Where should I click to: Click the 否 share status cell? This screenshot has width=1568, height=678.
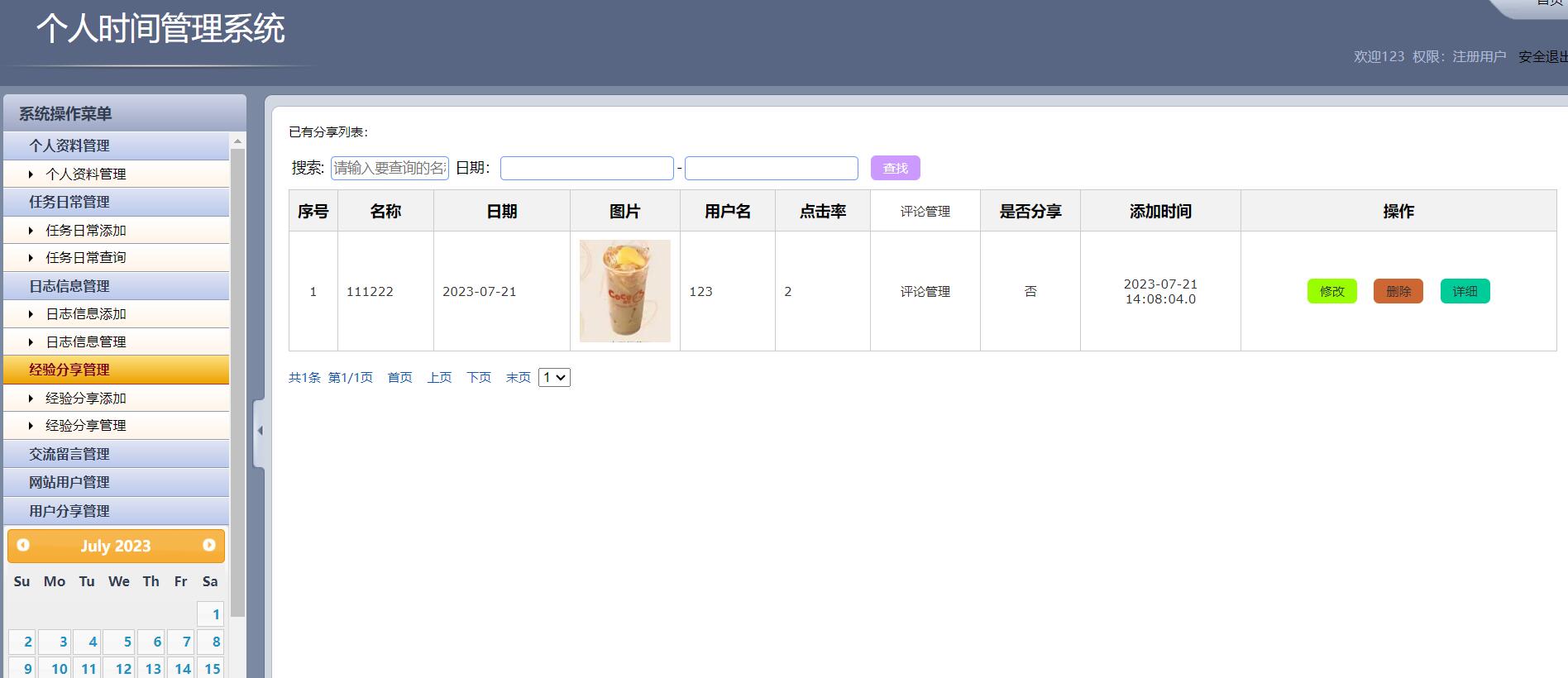click(1030, 291)
